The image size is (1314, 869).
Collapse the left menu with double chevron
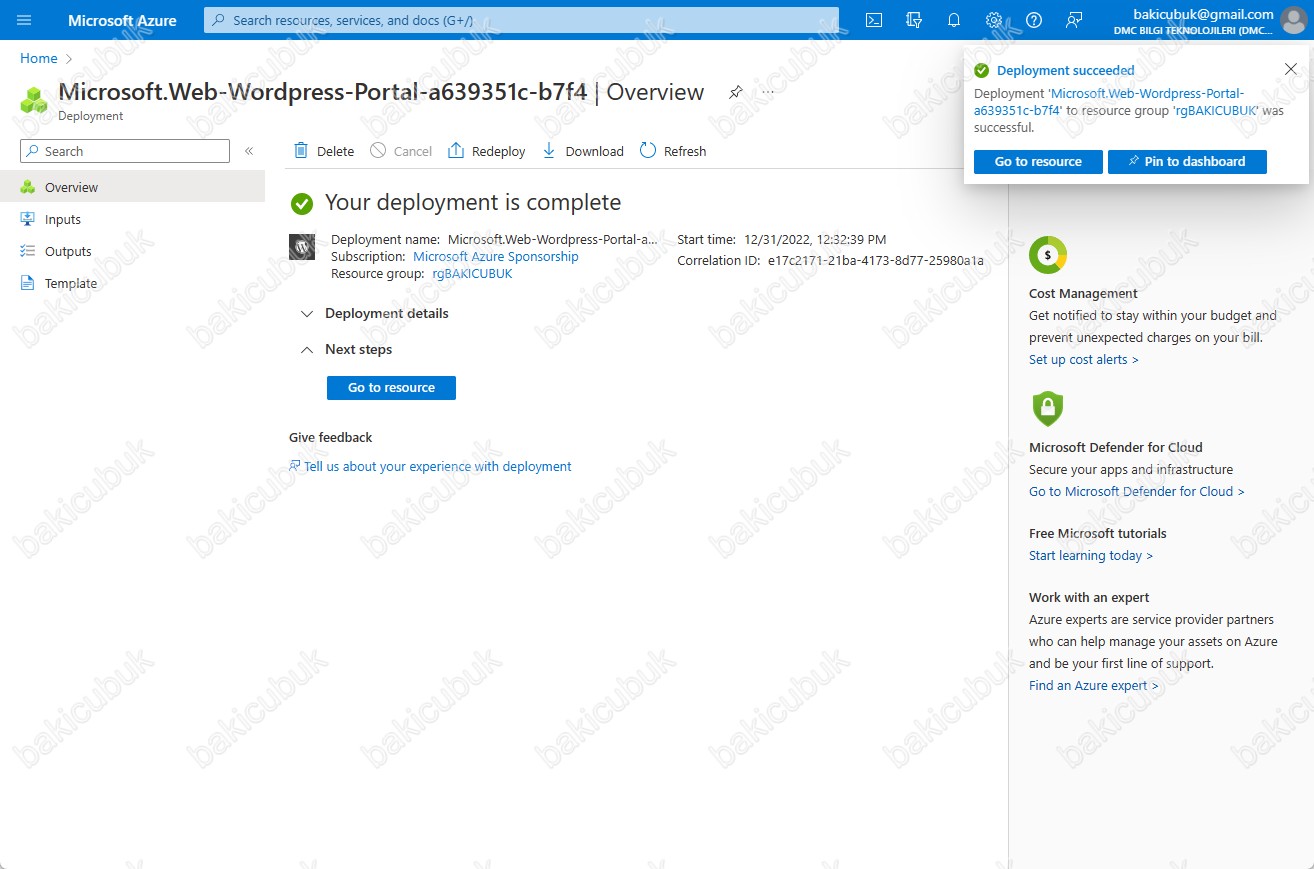[x=249, y=151]
